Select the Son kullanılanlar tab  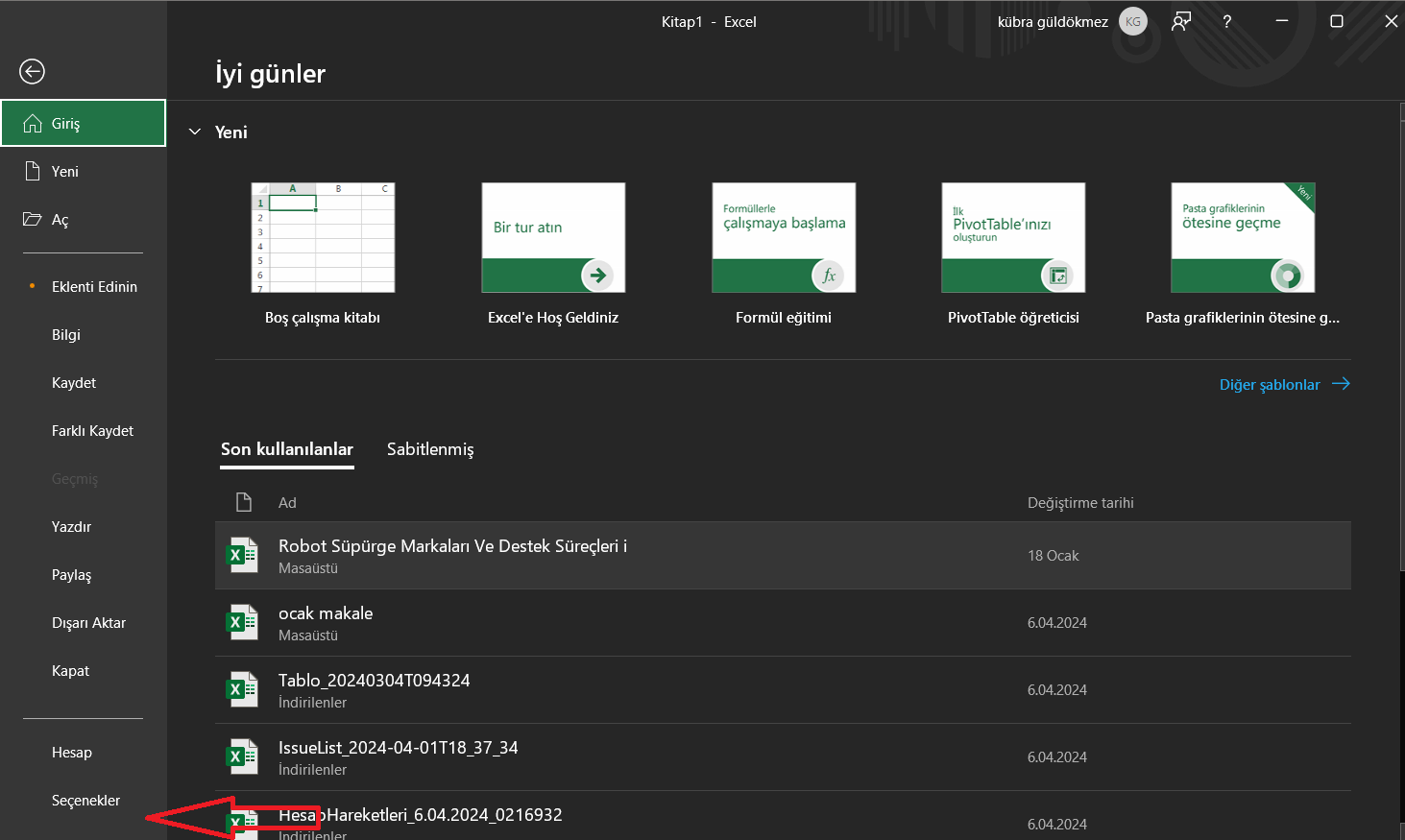(x=287, y=449)
